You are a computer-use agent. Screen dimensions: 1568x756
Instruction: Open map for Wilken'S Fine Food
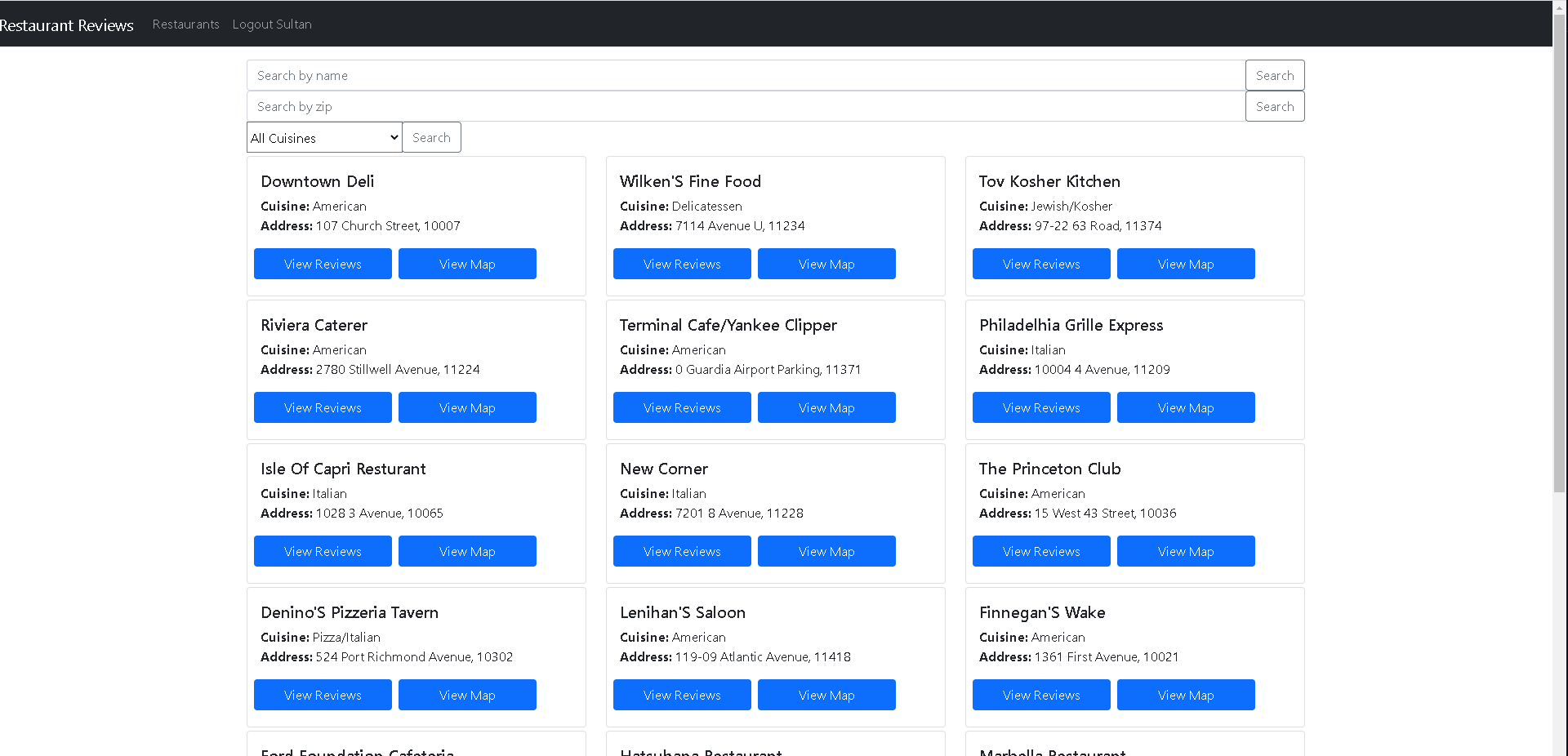coord(826,264)
